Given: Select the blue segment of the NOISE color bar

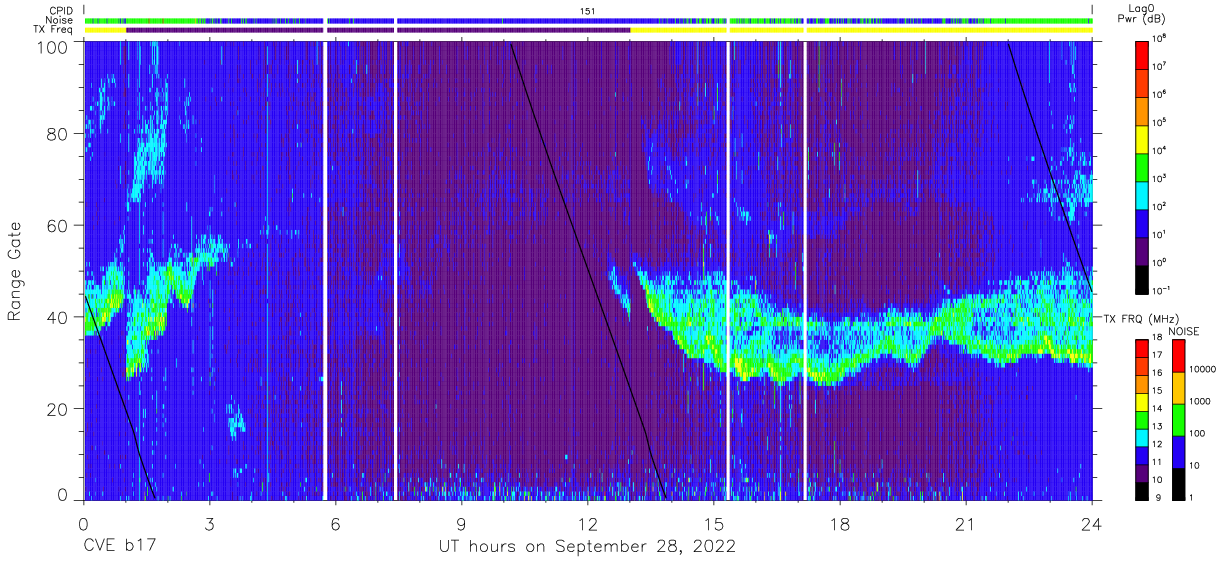Looking at the screenshot, I should [1178, 451].
